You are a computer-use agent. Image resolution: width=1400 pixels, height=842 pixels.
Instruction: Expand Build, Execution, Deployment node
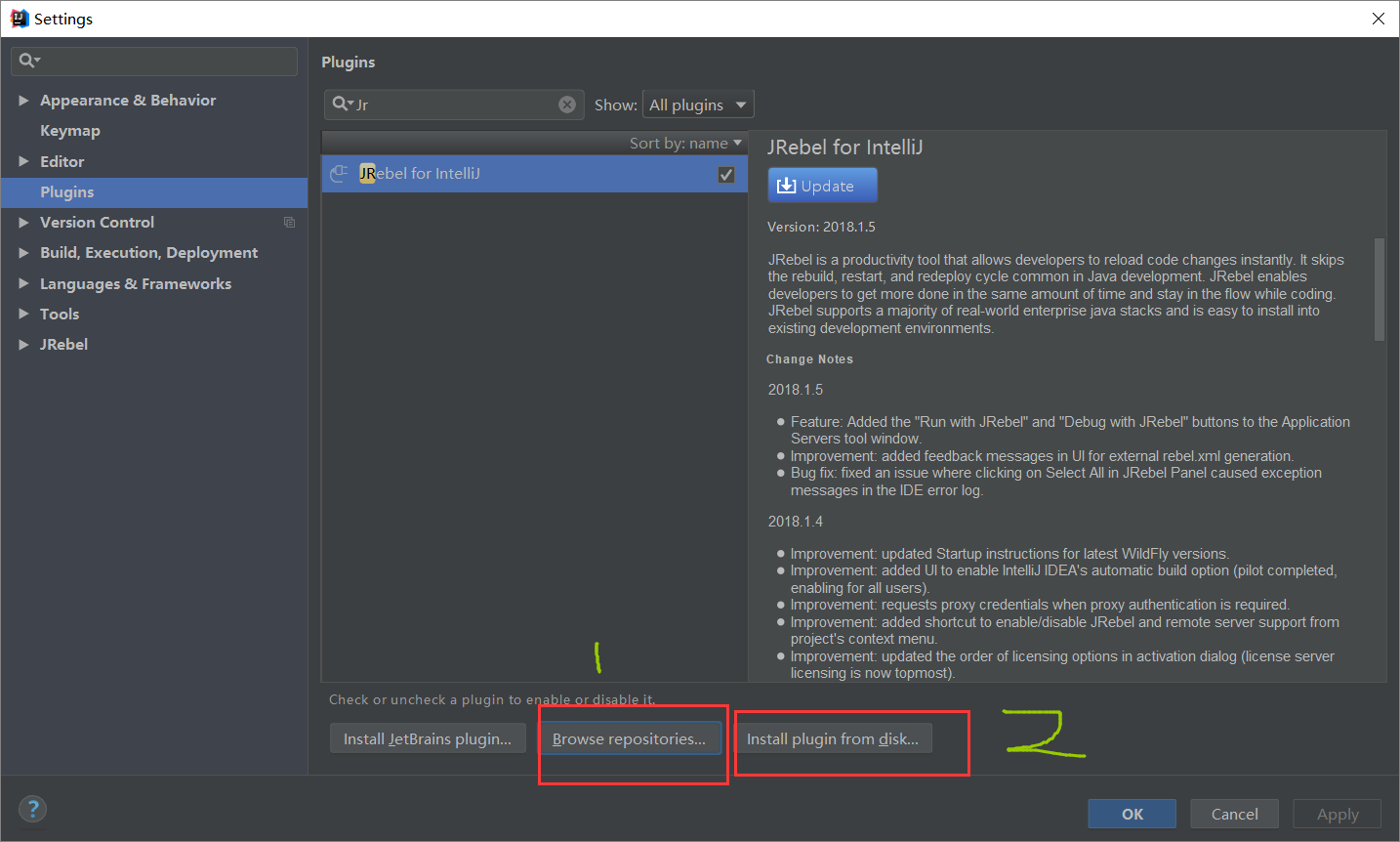23,253
